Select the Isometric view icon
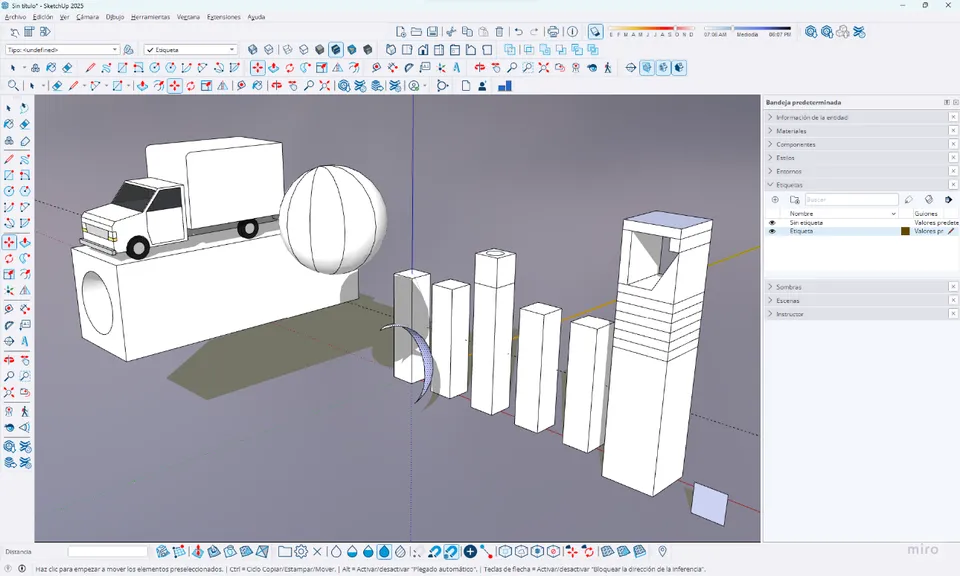 pyautogui.click(x=391, y=50)
